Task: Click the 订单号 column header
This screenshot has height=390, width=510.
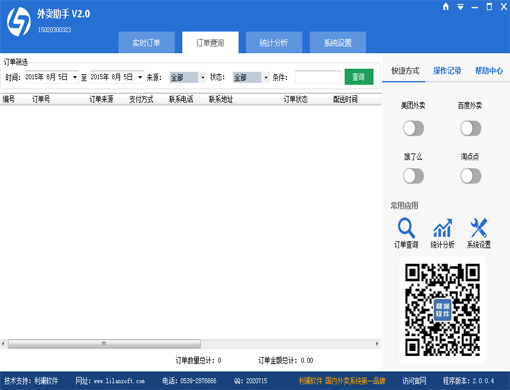Action: click(41, 99)
